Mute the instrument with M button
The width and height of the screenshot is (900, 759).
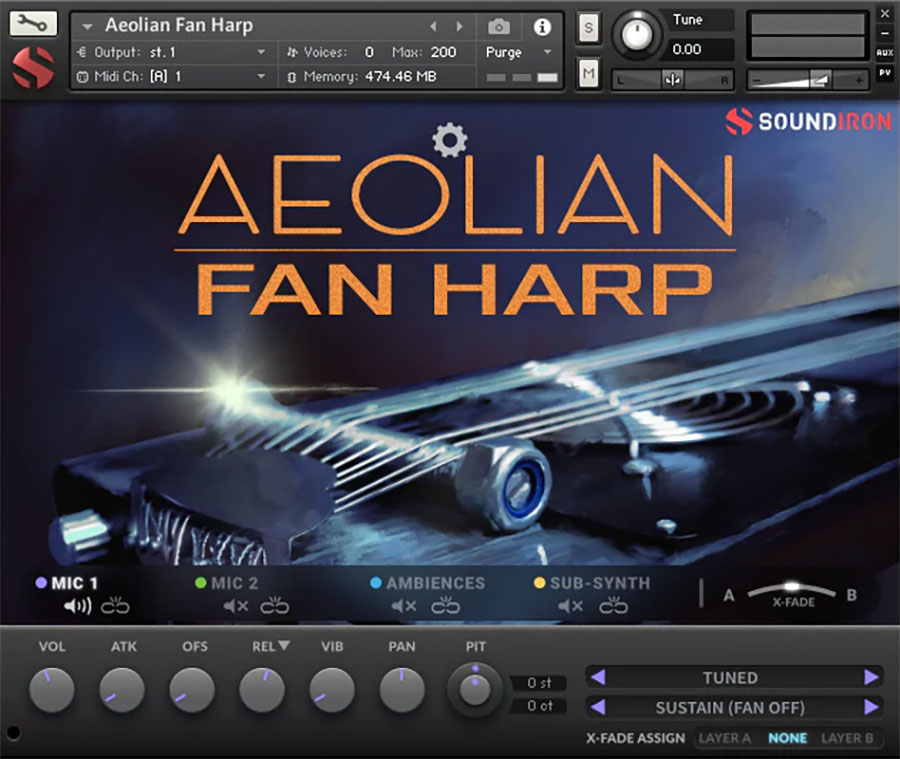[588, 73]
